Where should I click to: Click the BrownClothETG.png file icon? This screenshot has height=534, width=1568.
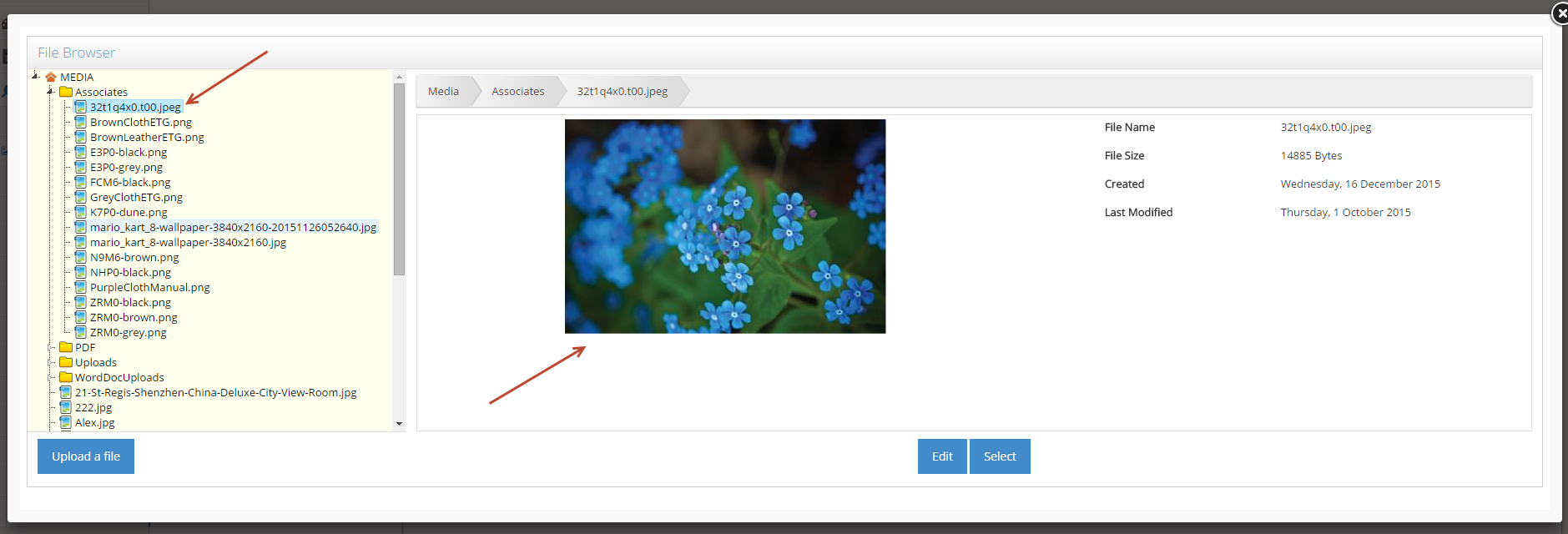pyautogui.click(x=81, y=122)
